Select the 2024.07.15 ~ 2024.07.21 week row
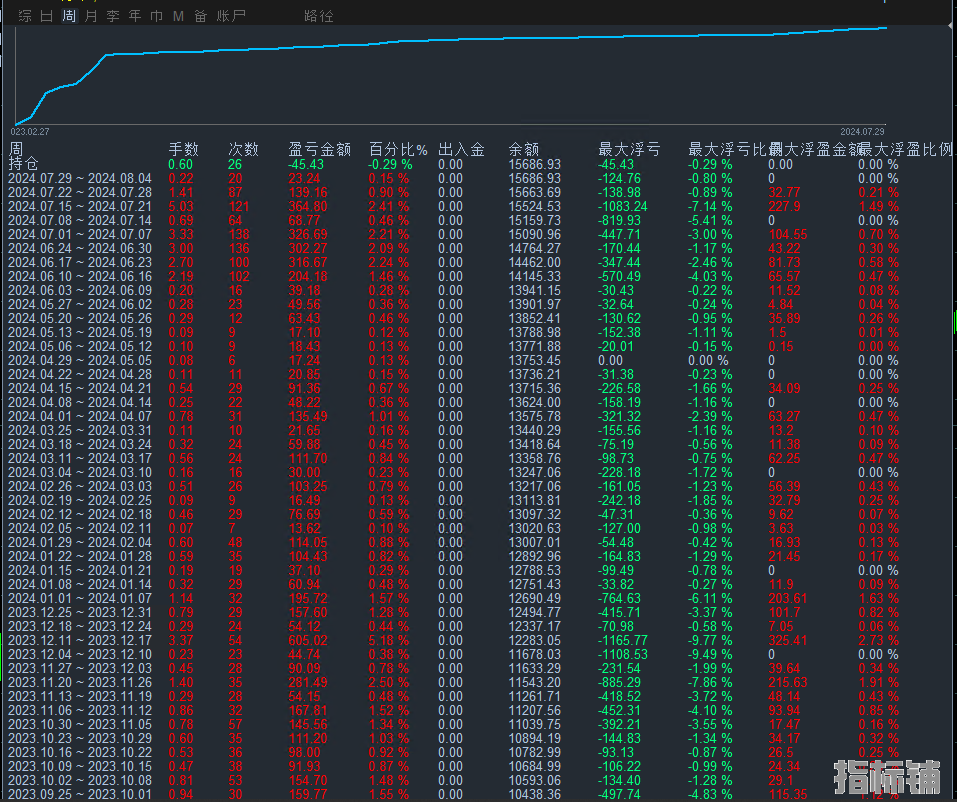The width and height of the screenshot is (957, 802). pyautogui.click(x=80, y=206)
